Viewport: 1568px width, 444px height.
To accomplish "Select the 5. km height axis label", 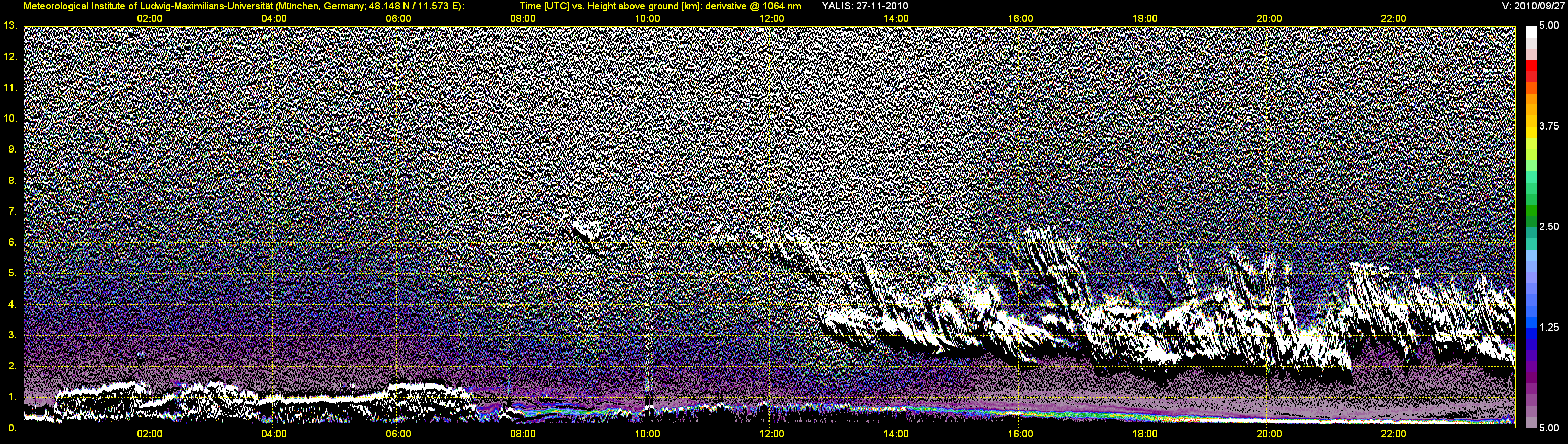I will (x=13, y=273).
